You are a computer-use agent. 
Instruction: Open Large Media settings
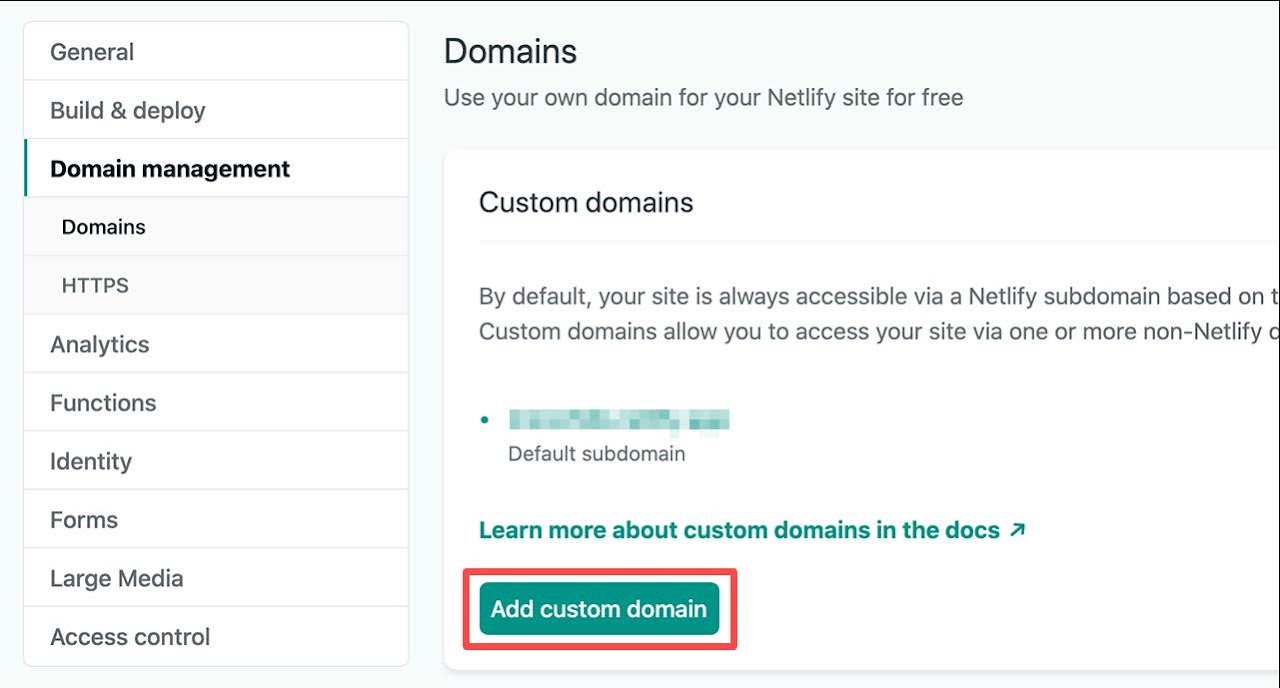click(216, 578)
